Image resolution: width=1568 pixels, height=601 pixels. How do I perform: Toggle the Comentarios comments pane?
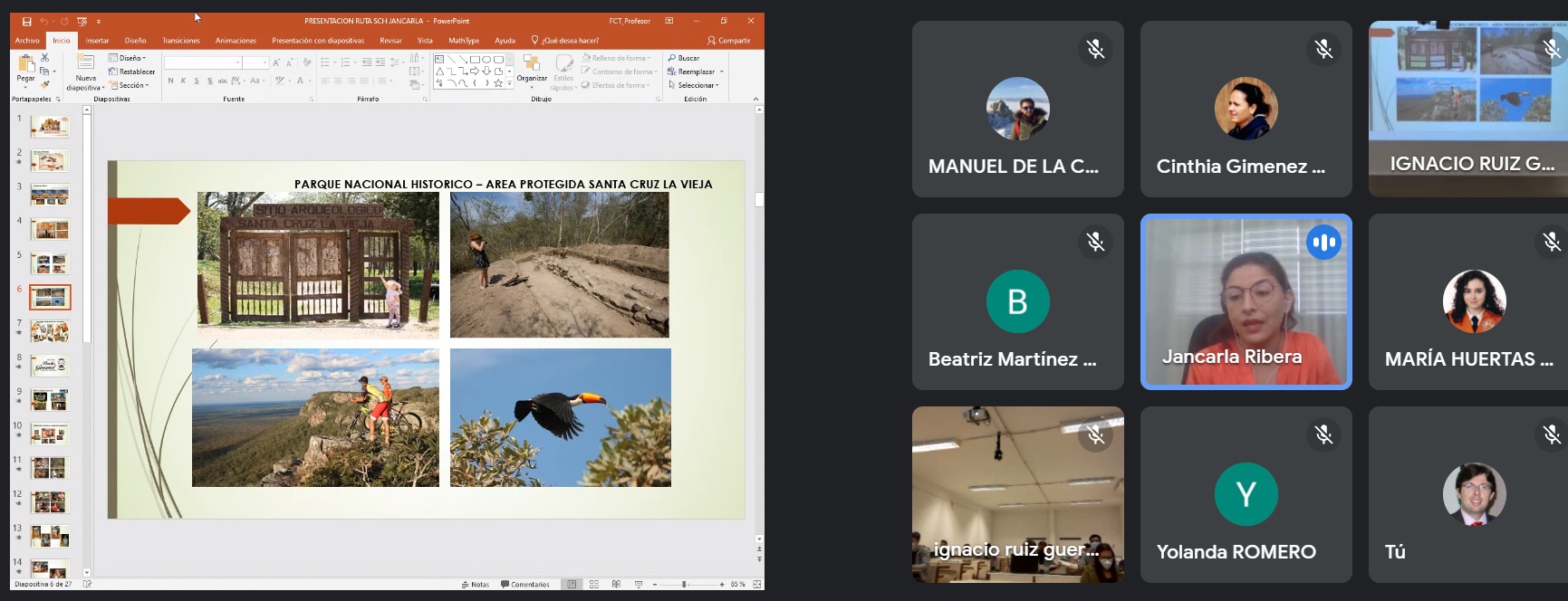click(x=525, y=585)
